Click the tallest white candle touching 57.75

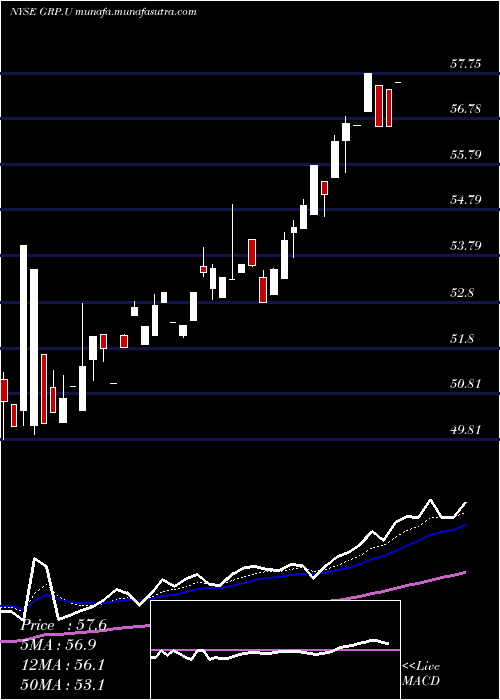[x=368, y=92]
